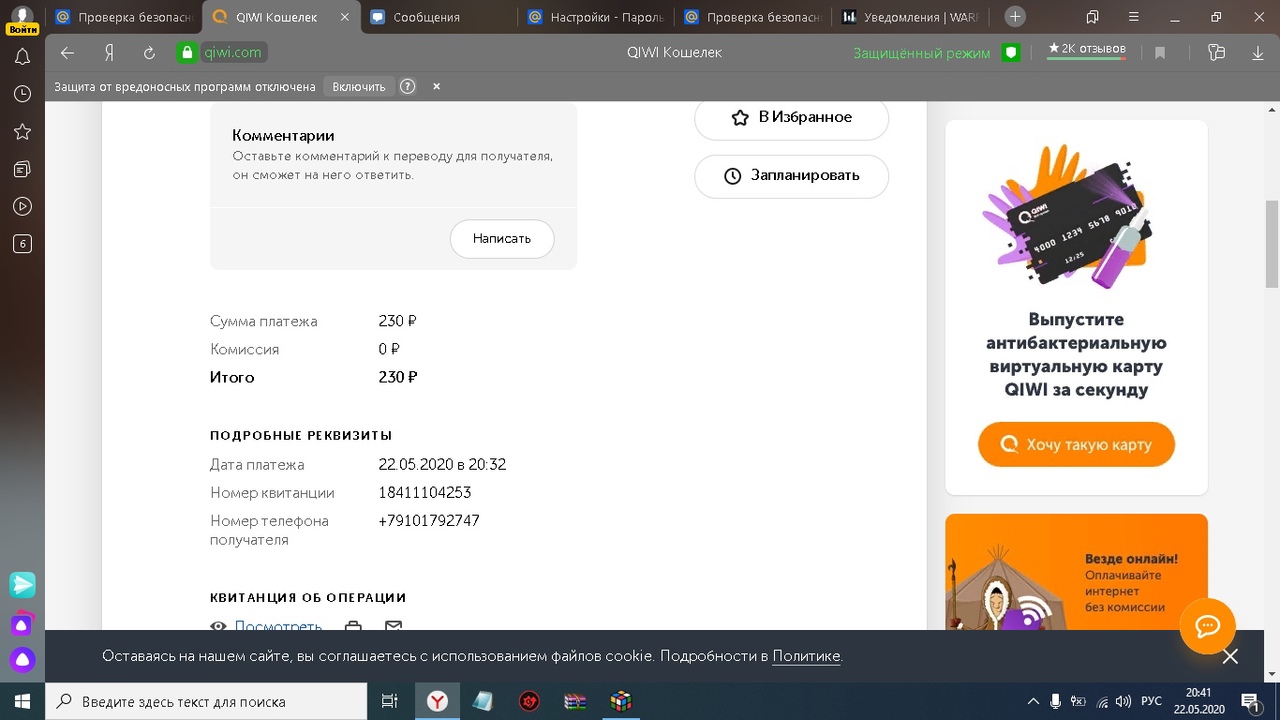This screenshot has width=1280, height=720.
Task: Open the Политике cookie policy link
Action: (806, 656)
